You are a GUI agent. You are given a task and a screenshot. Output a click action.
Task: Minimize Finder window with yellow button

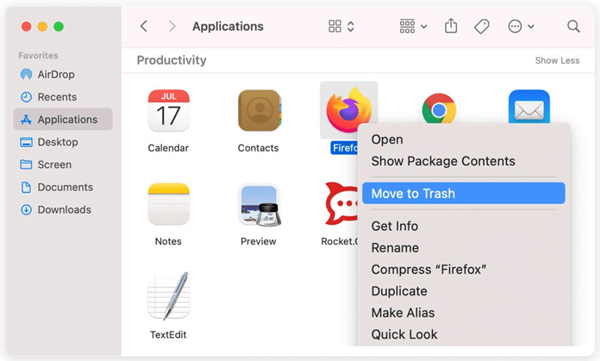point(42,26)
